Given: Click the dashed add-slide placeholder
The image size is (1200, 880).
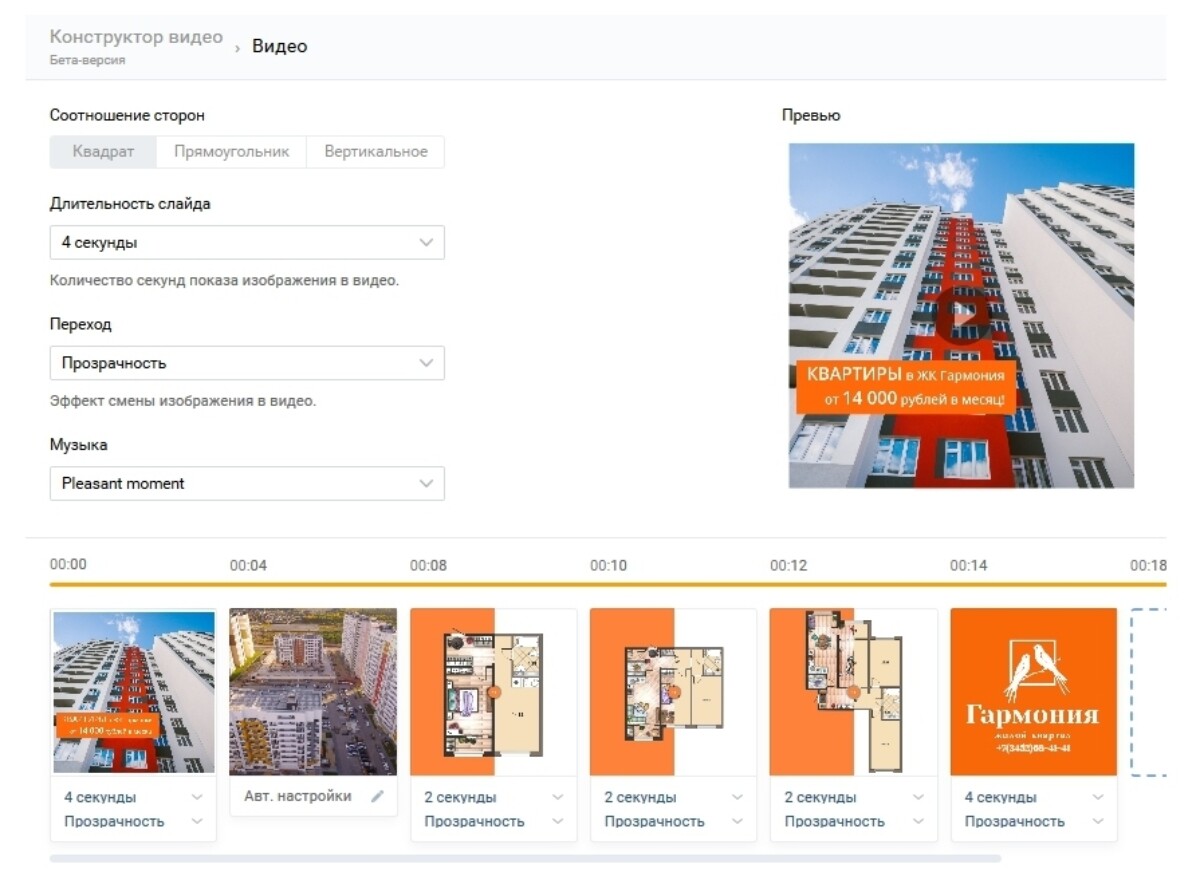Looking at the screenshot, I should pyautogui.click(x=1149, y=692).
